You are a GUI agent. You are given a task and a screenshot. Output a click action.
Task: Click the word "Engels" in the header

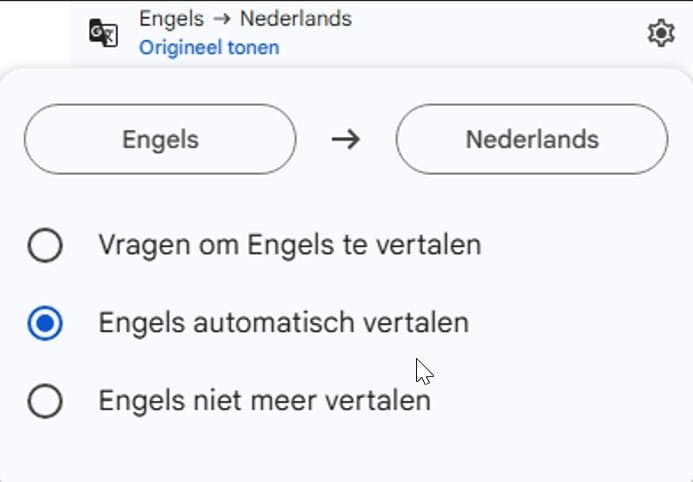point(171,19)
